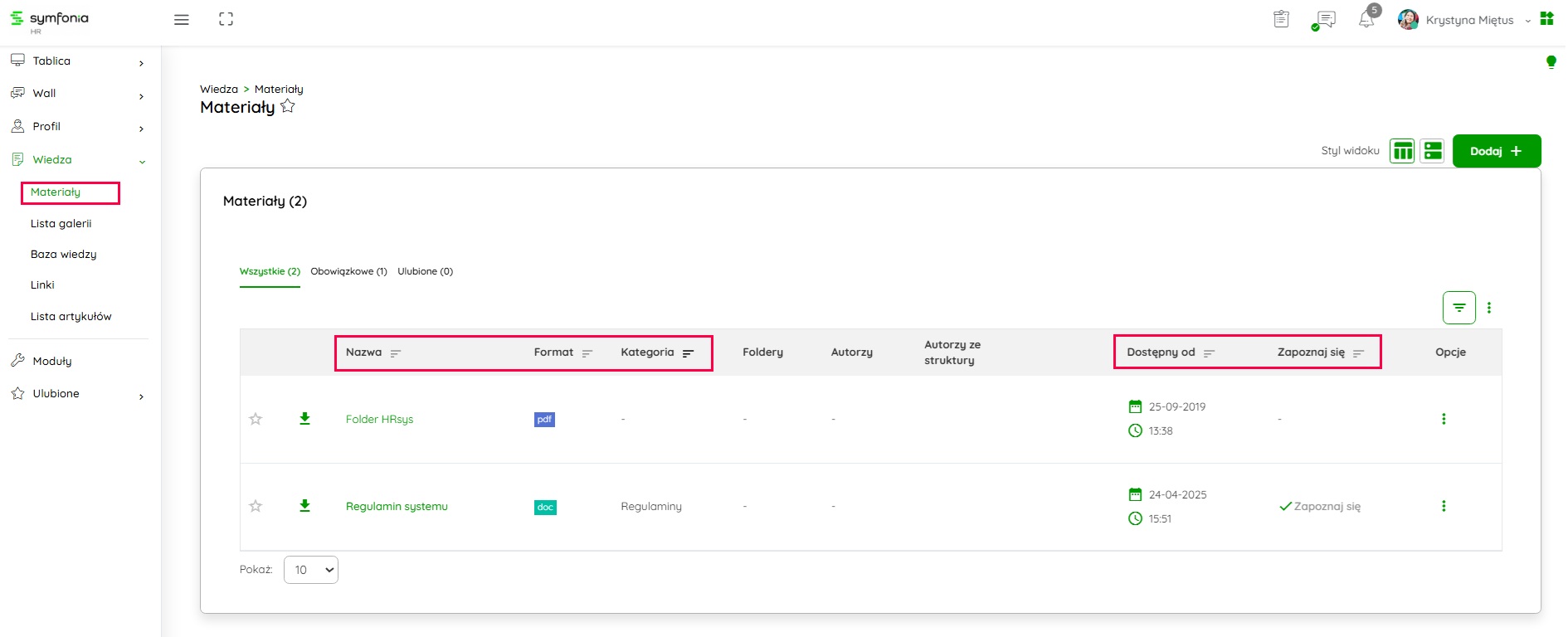Click the Dodaj button
Viewport: 1568px width, 637px height.
(1496, 151)
